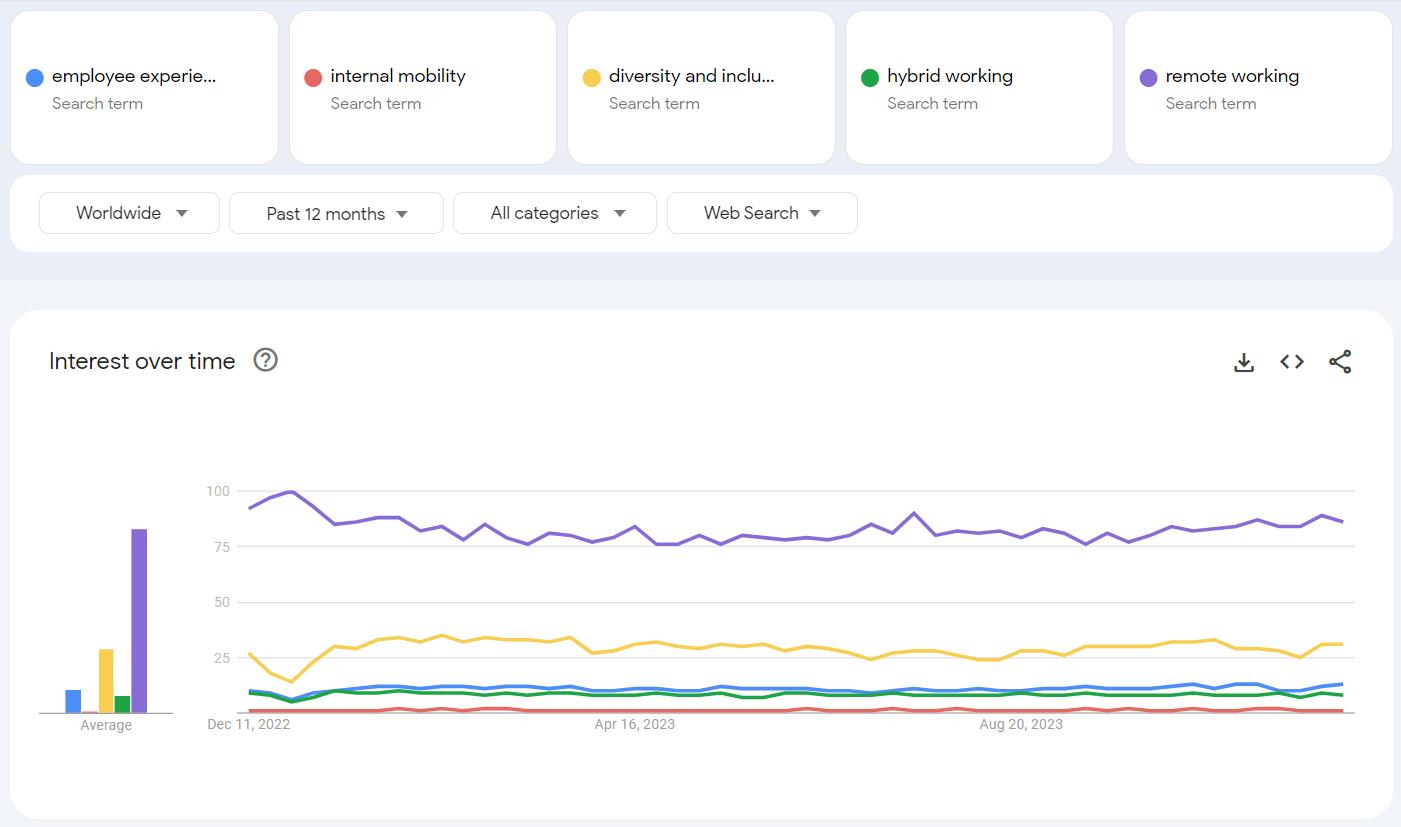Edit the diversity and inclusion term
This screenshot has width=1401, height=827.
click(691, 76)
